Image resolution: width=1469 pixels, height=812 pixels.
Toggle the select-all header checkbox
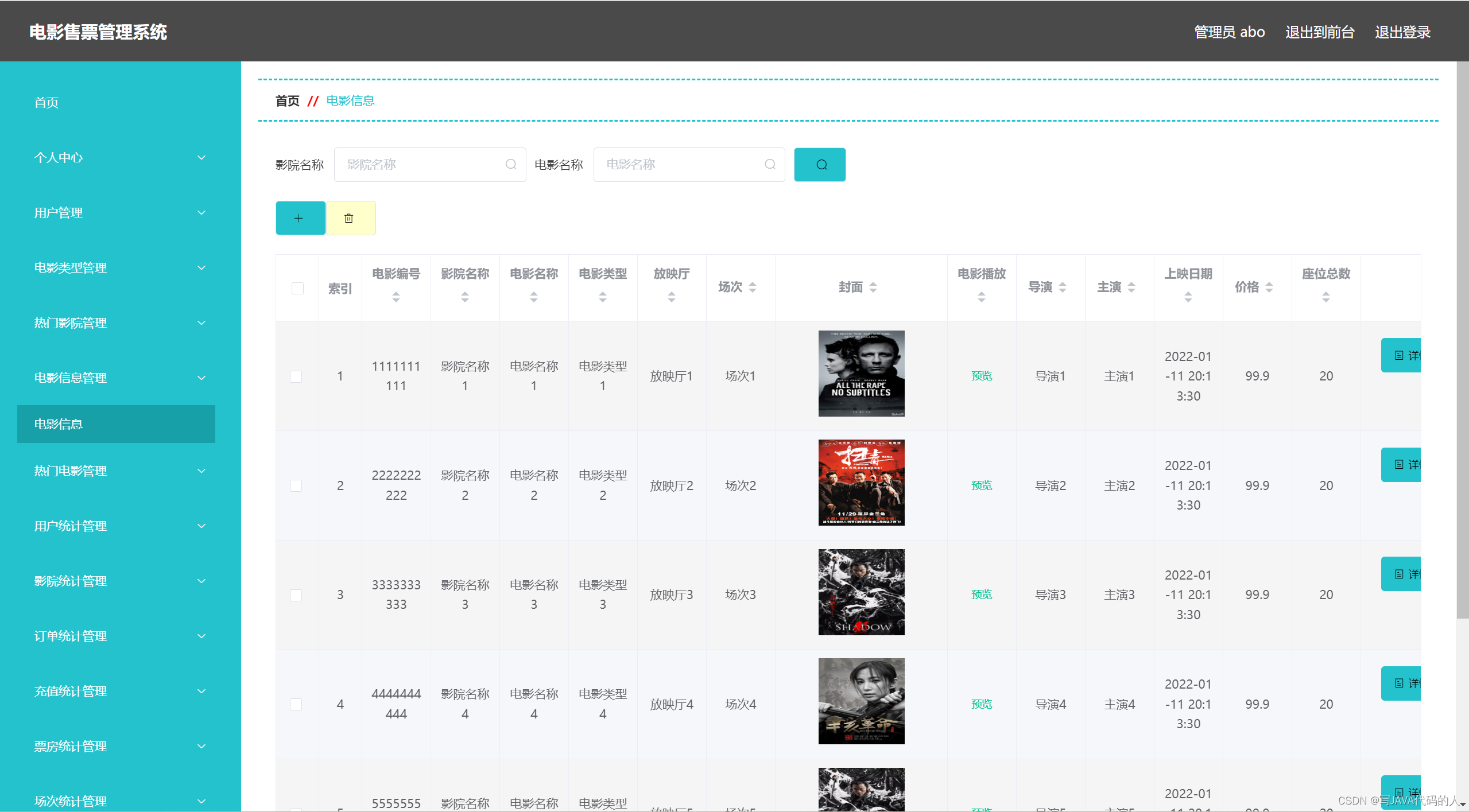tap(297, 288)
